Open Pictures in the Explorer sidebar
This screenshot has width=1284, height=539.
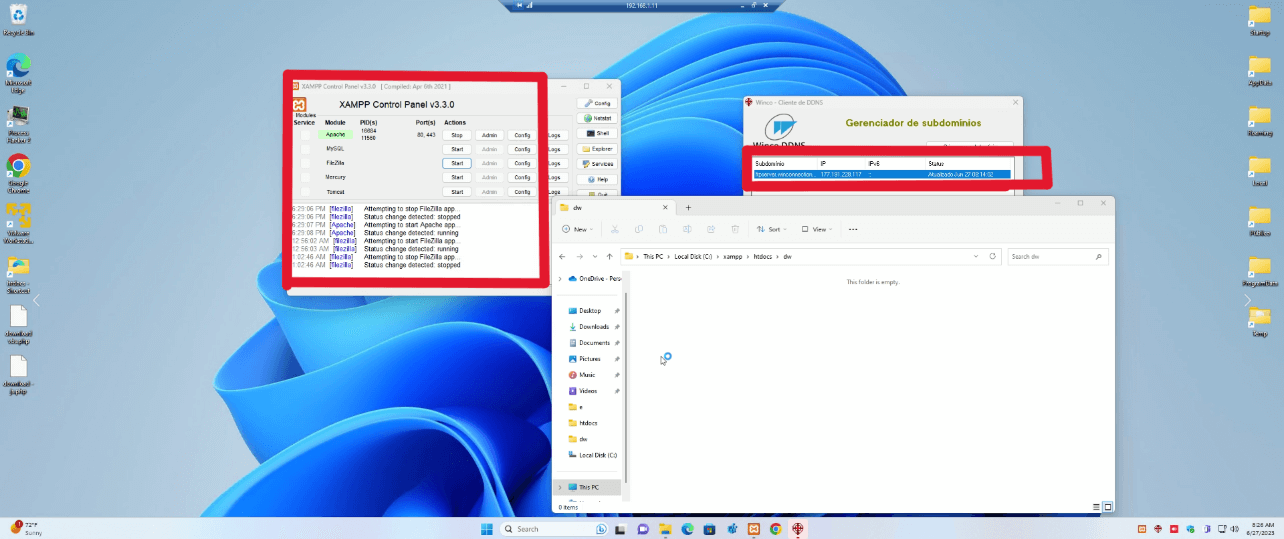(x=590, y=358)
